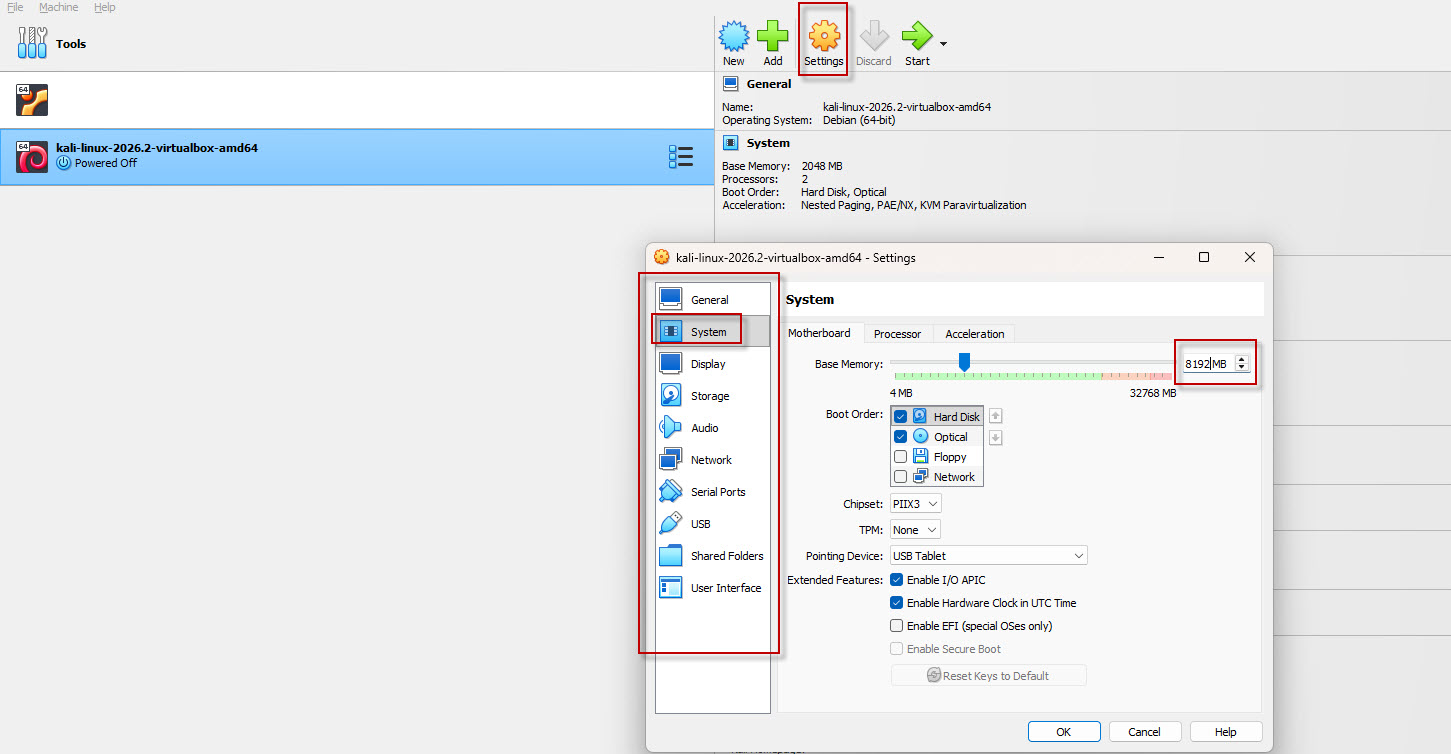Uncheck Hard Disk in boot order

[x=900, y=416]
